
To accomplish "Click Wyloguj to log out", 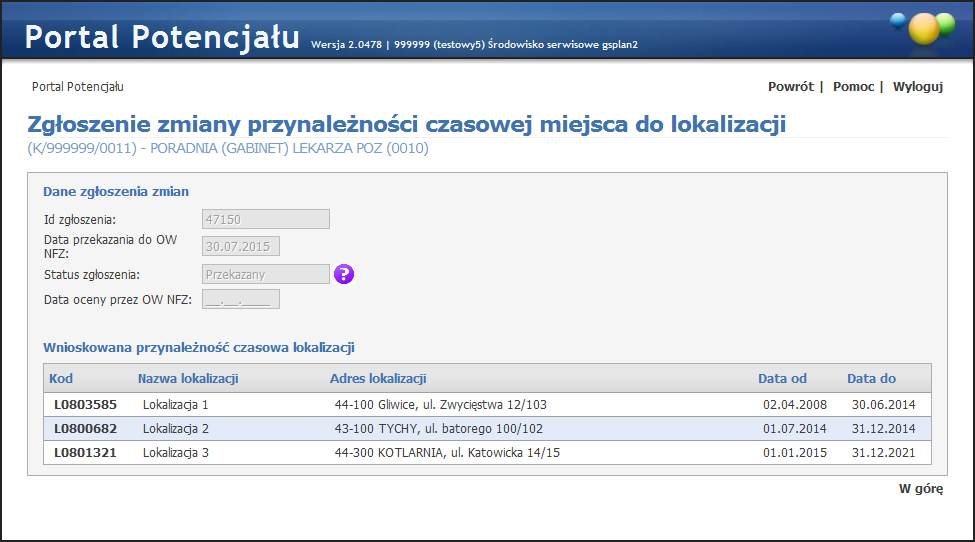I will point(918,87).
